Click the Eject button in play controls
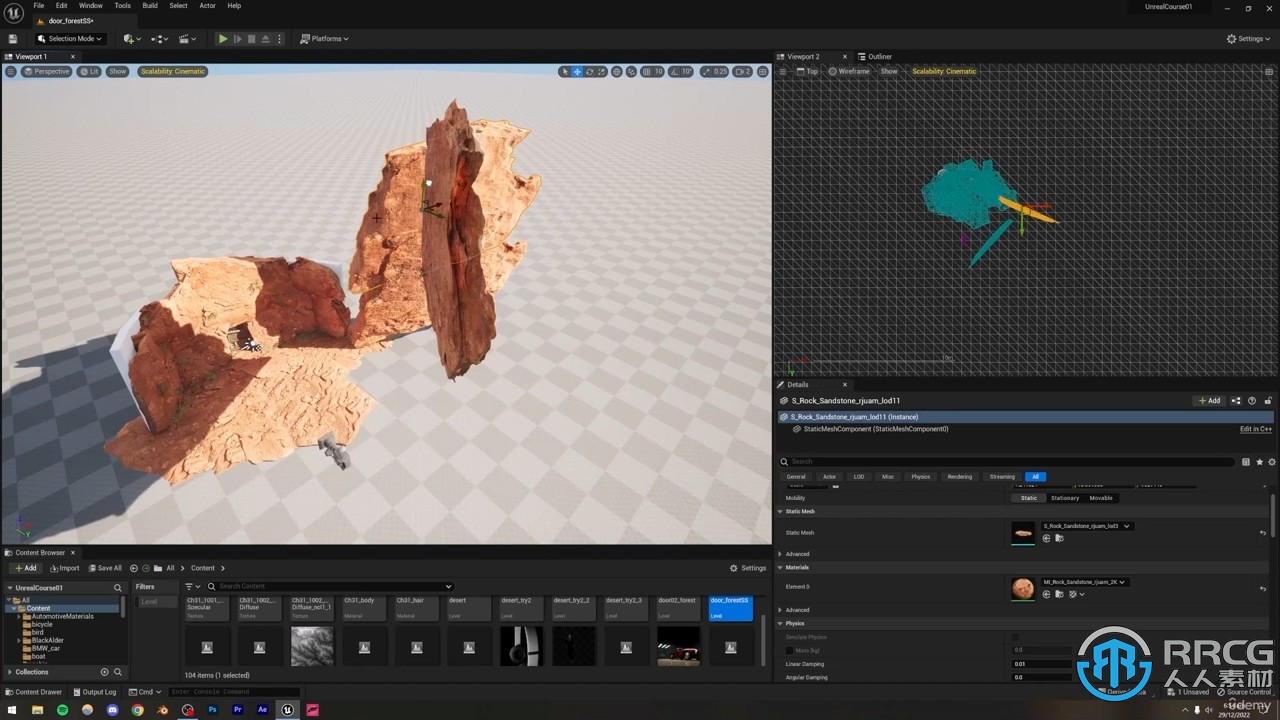Image resolution: width=1280 pixels, height=720 pixels. [264, 39]
